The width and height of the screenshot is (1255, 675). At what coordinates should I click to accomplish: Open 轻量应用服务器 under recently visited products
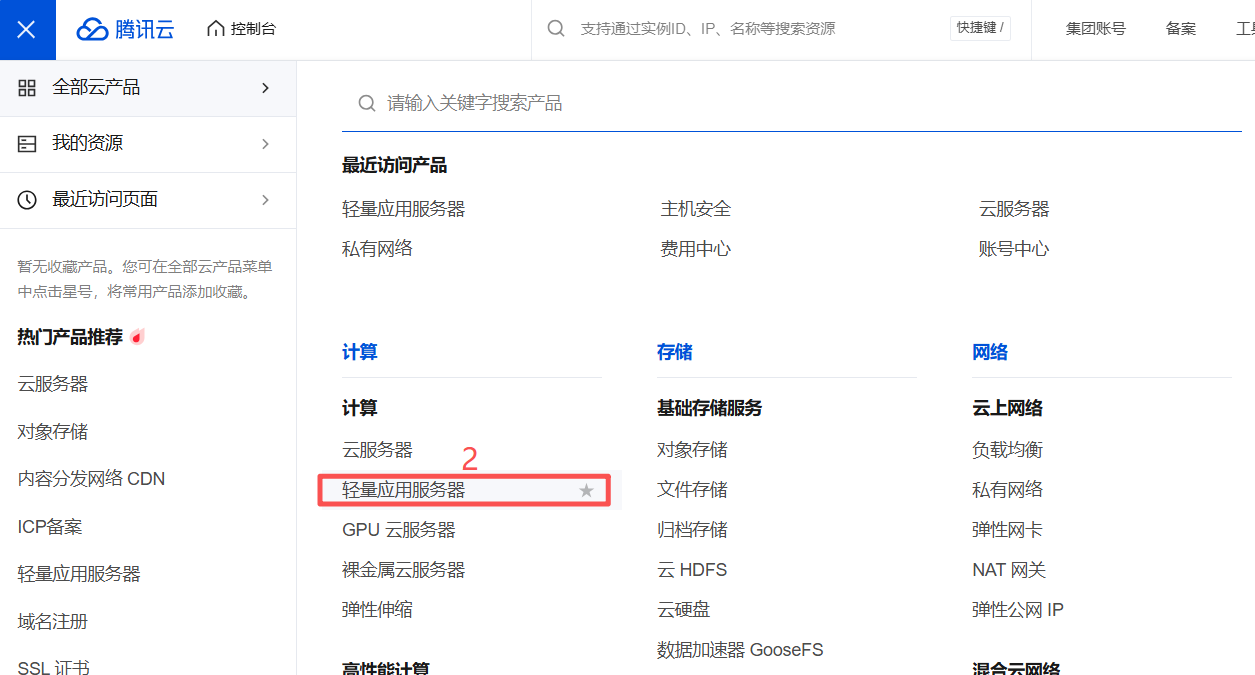(404, 209)
